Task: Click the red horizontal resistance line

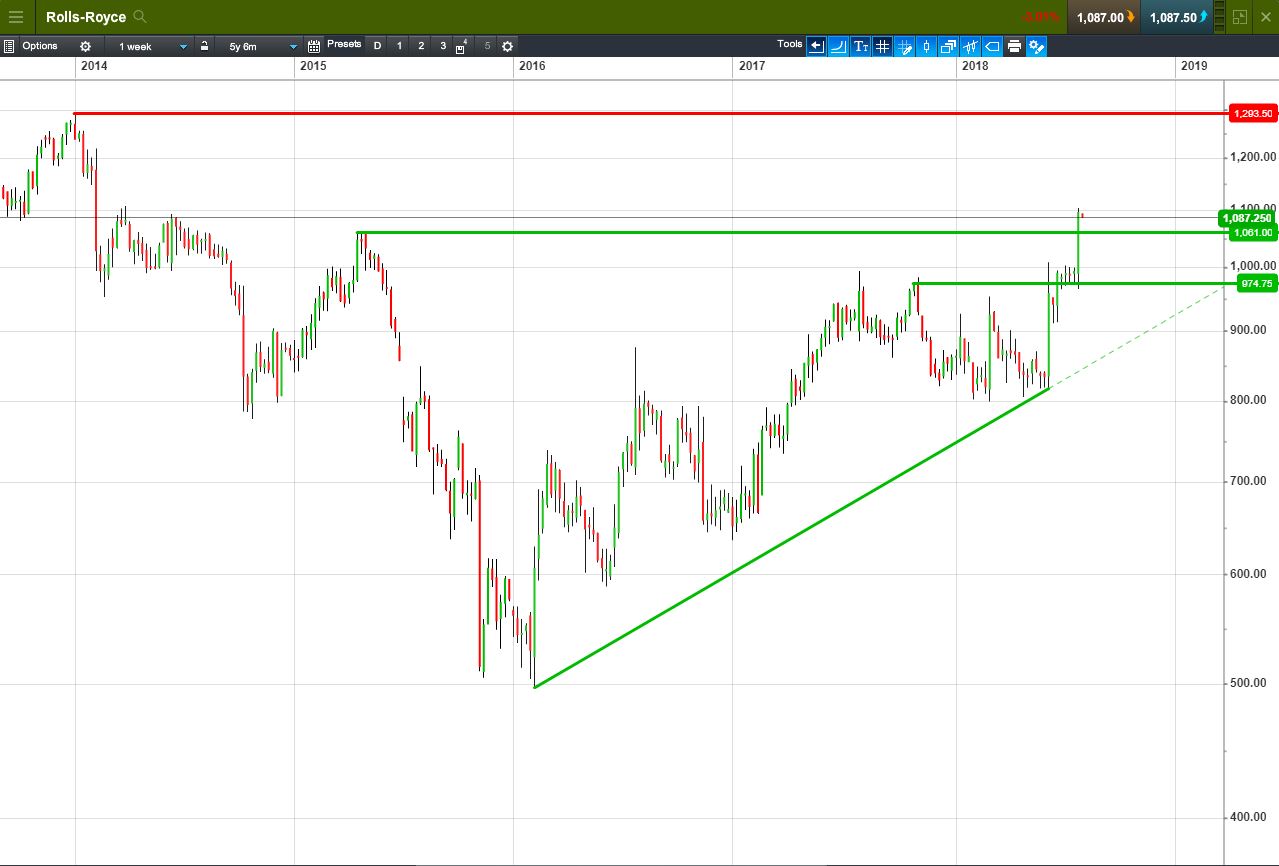Action: pos(650,114)
